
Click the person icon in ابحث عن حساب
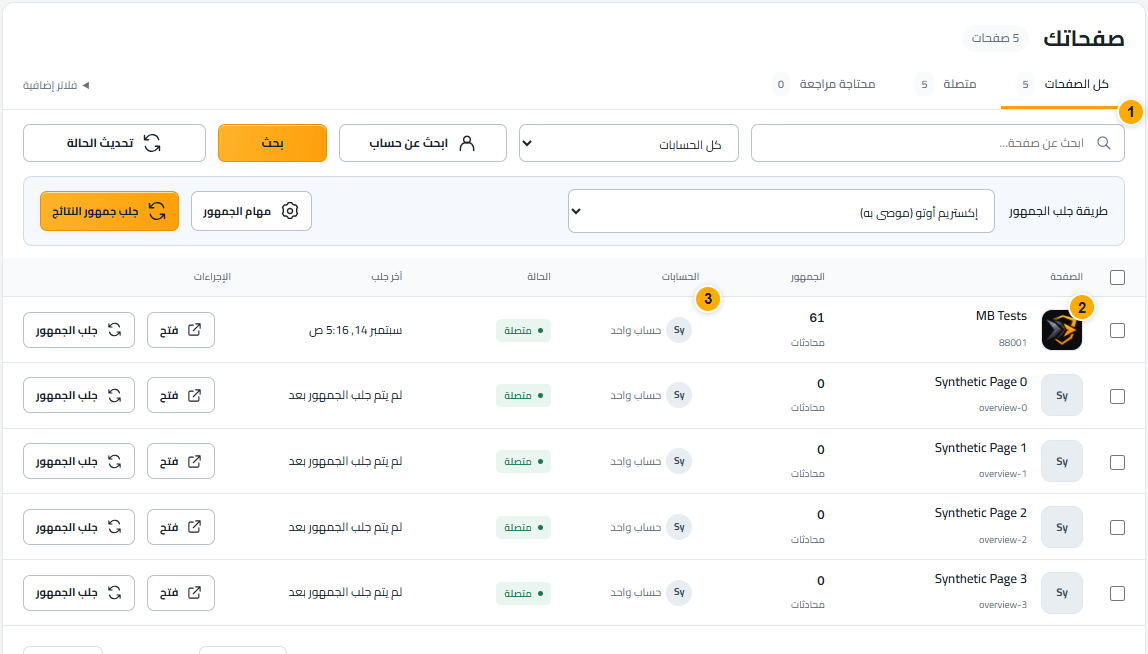coord(466,143)
